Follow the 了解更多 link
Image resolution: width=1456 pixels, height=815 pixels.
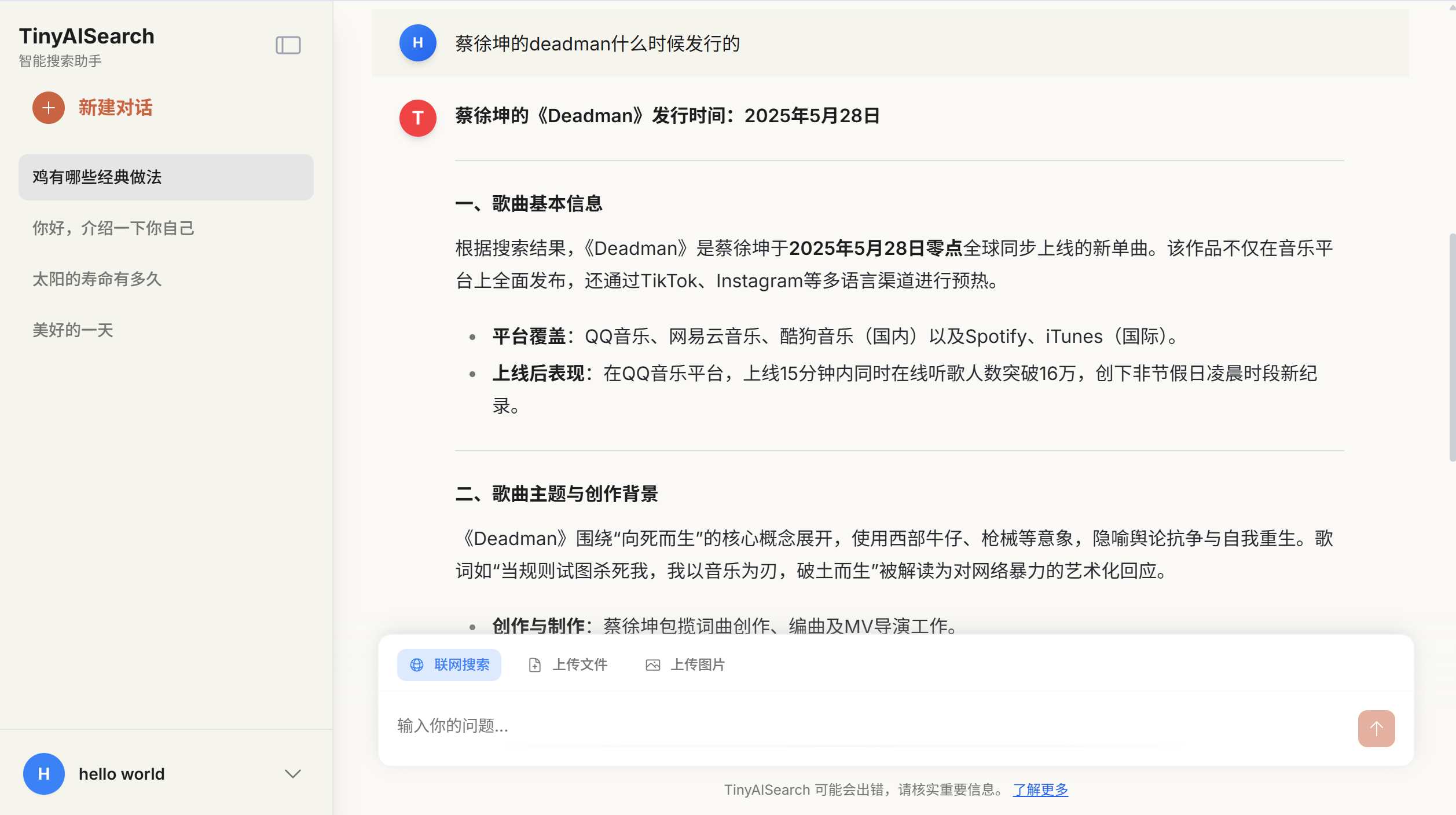pos(1040,790)
